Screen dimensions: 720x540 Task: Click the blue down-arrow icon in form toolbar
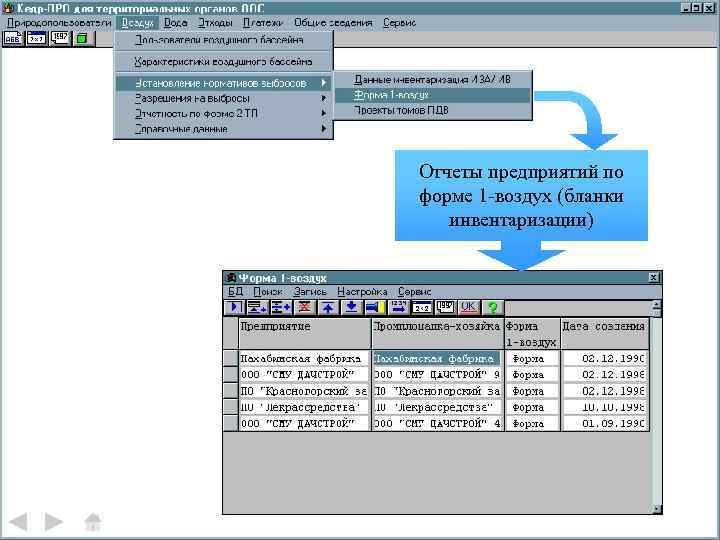[x=351, y=307]
